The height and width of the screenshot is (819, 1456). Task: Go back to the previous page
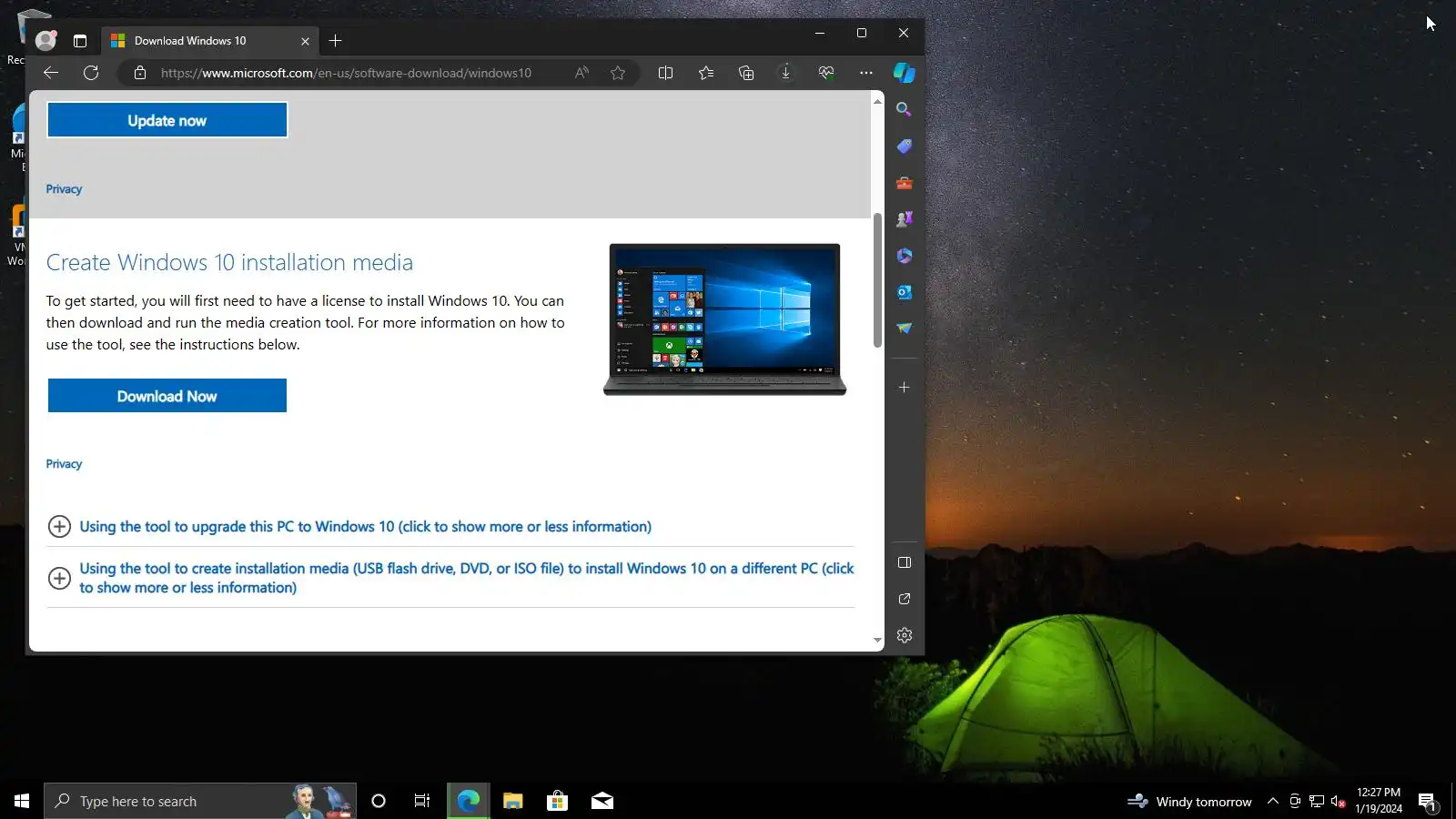[51, 73]
